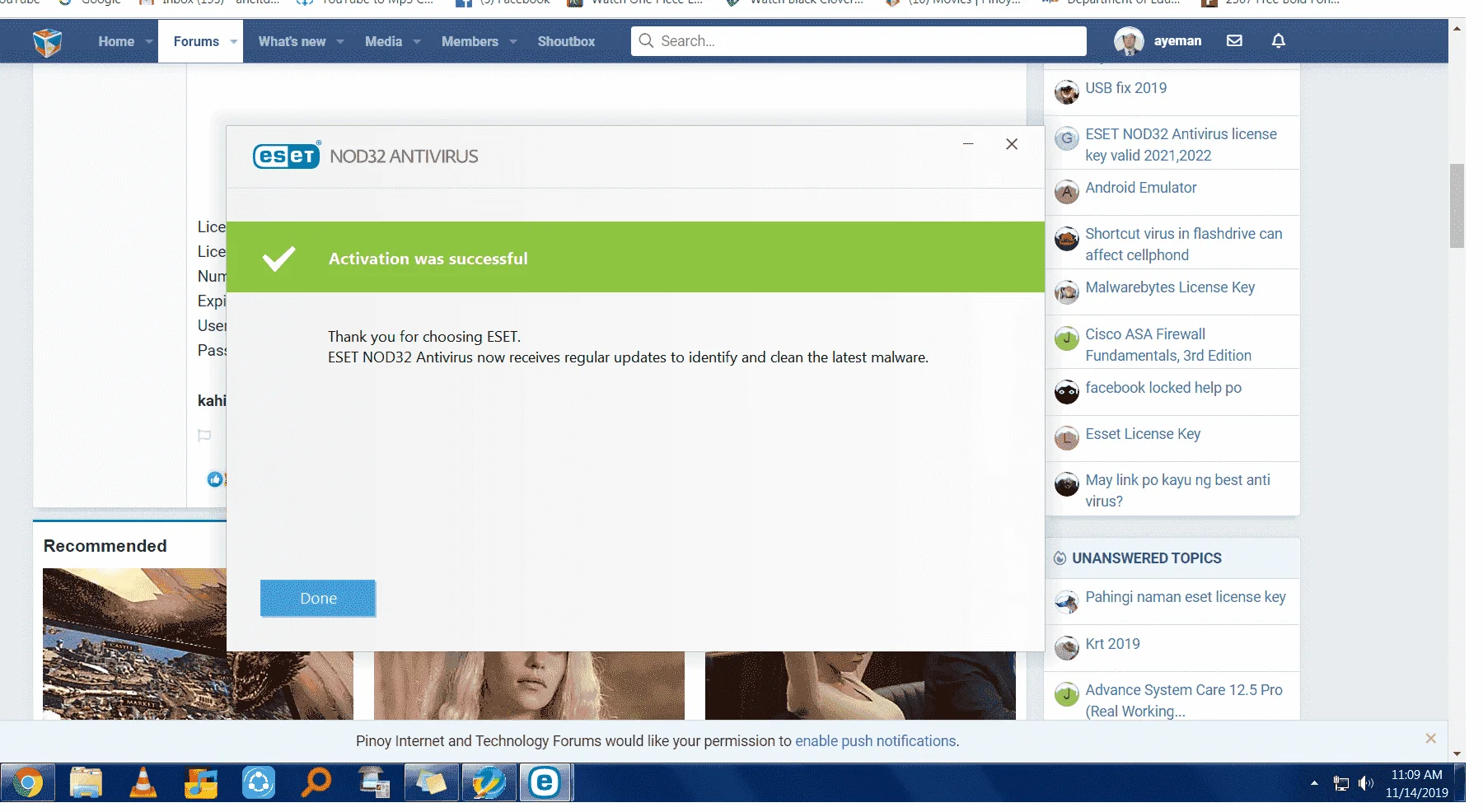Open the blue globe pencil app in taskbar
The image size is (1483, 812).
tap(489, 782)
